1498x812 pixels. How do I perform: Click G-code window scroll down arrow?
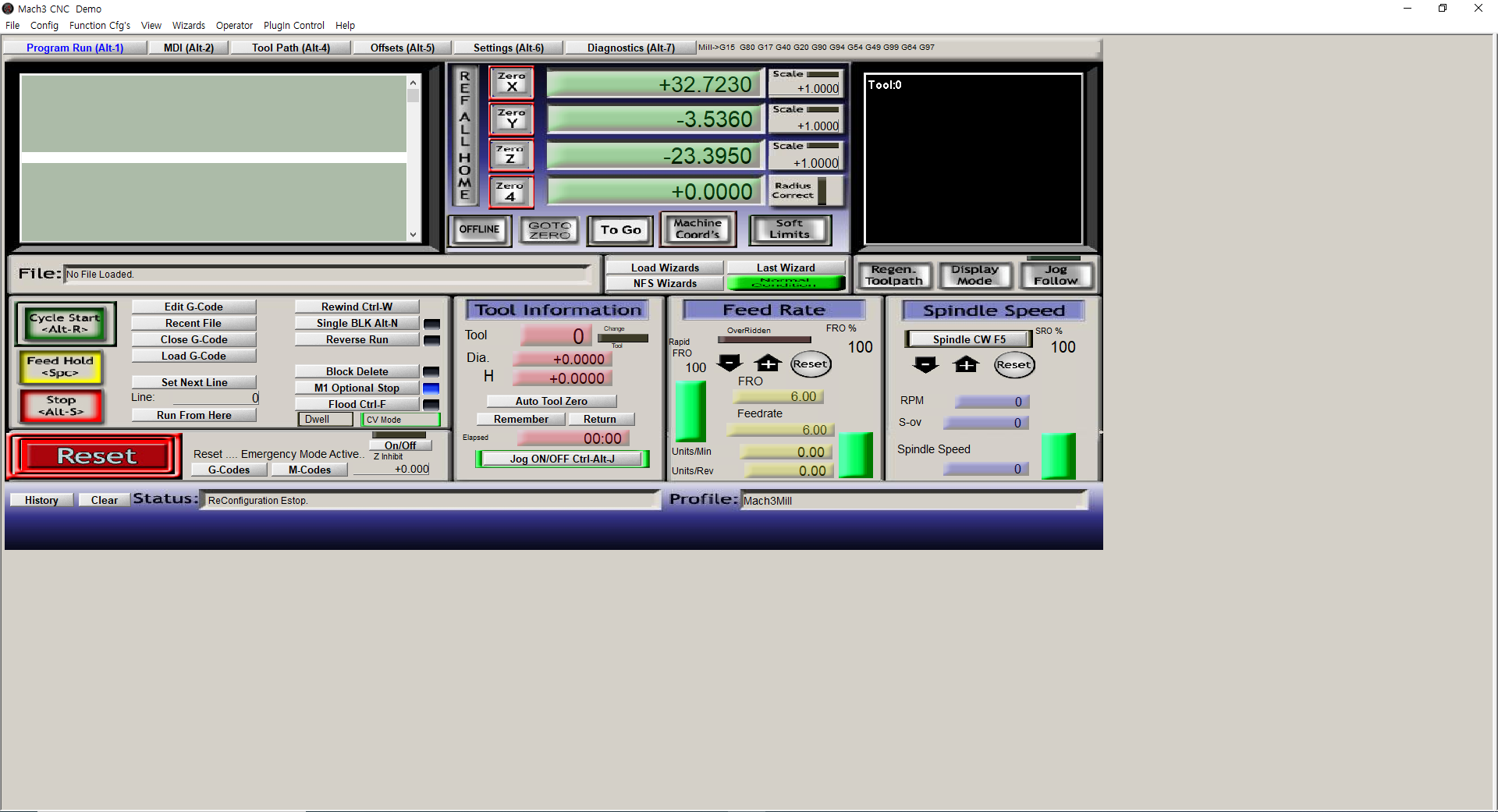413,235
